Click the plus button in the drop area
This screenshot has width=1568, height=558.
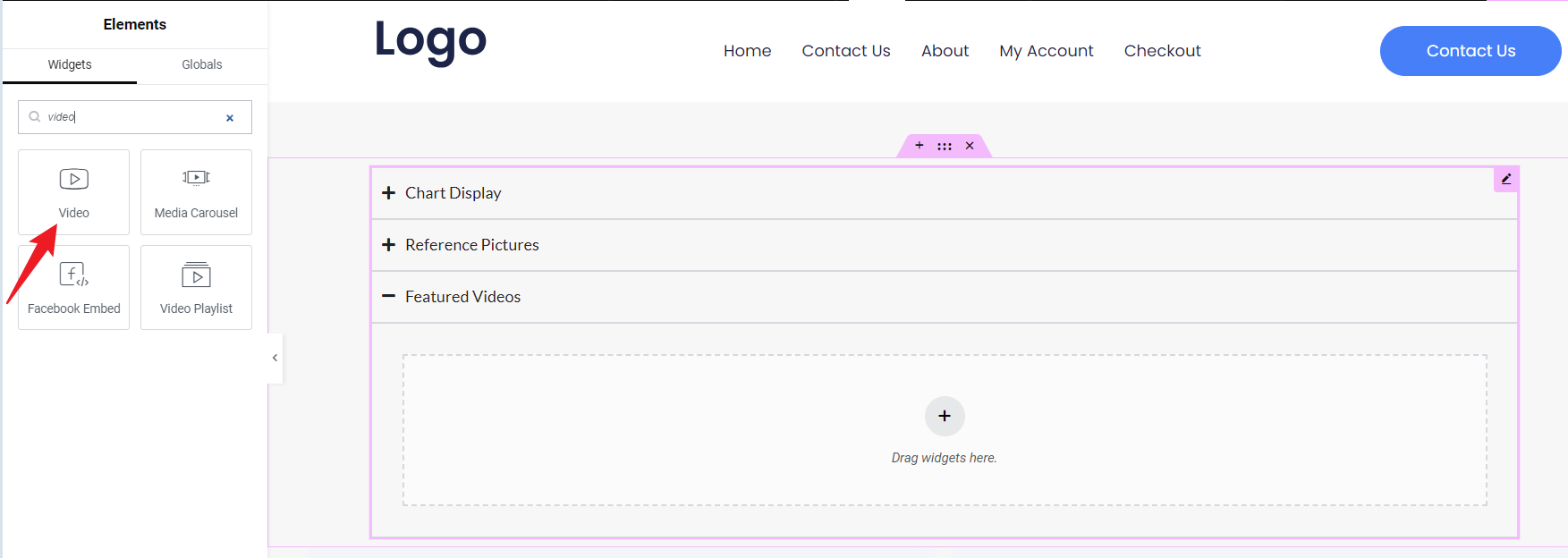point(945,416)
